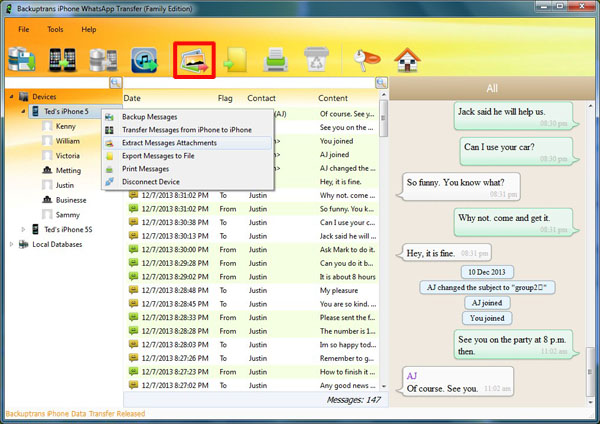The image size is (600, 424).
Task: Select the 'Remember to g...' message row
Action: [x=253, y=358]
